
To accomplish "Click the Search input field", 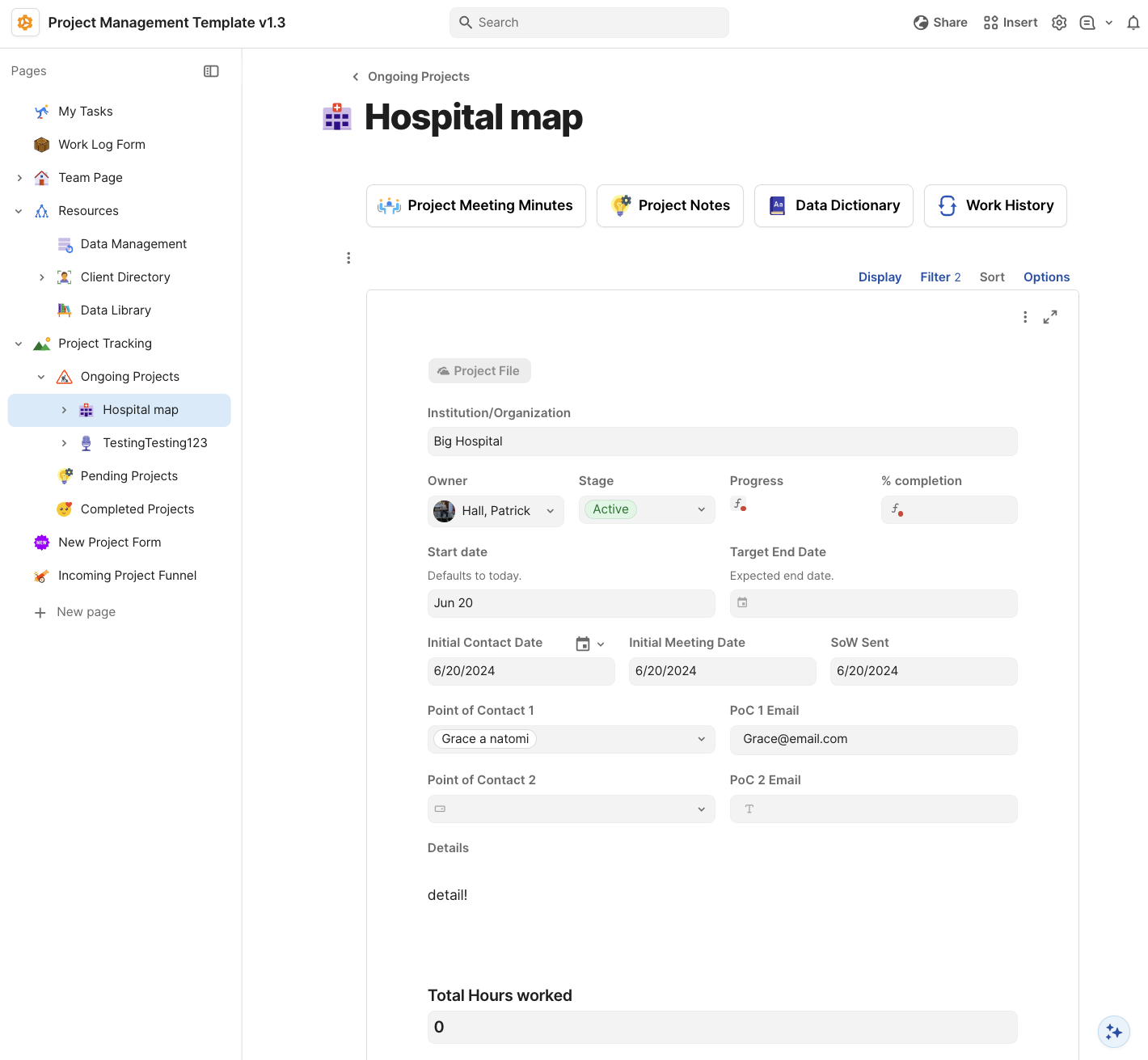I will point(589,23).
